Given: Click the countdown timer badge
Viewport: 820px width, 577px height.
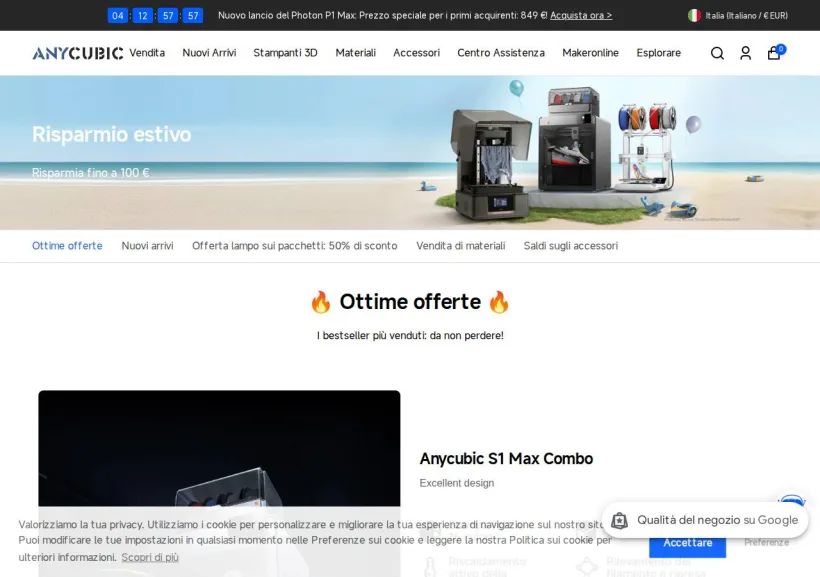Looking at the screenshot, I should [155, 16].
